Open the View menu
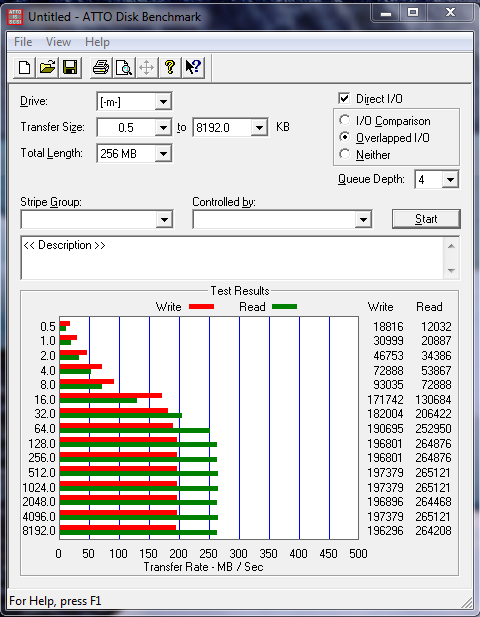Image resolution: width=480 pixels, height=617 pixels. coord(58,42)
